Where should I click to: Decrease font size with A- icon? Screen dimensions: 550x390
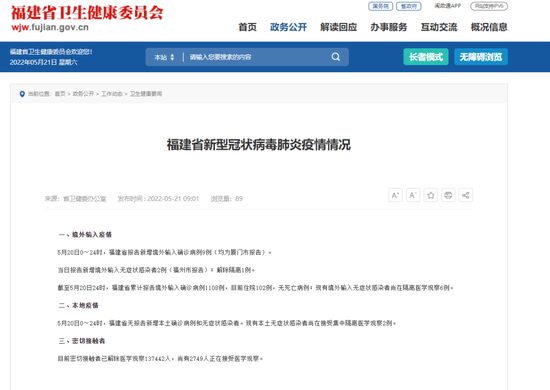tap(413, 195)
